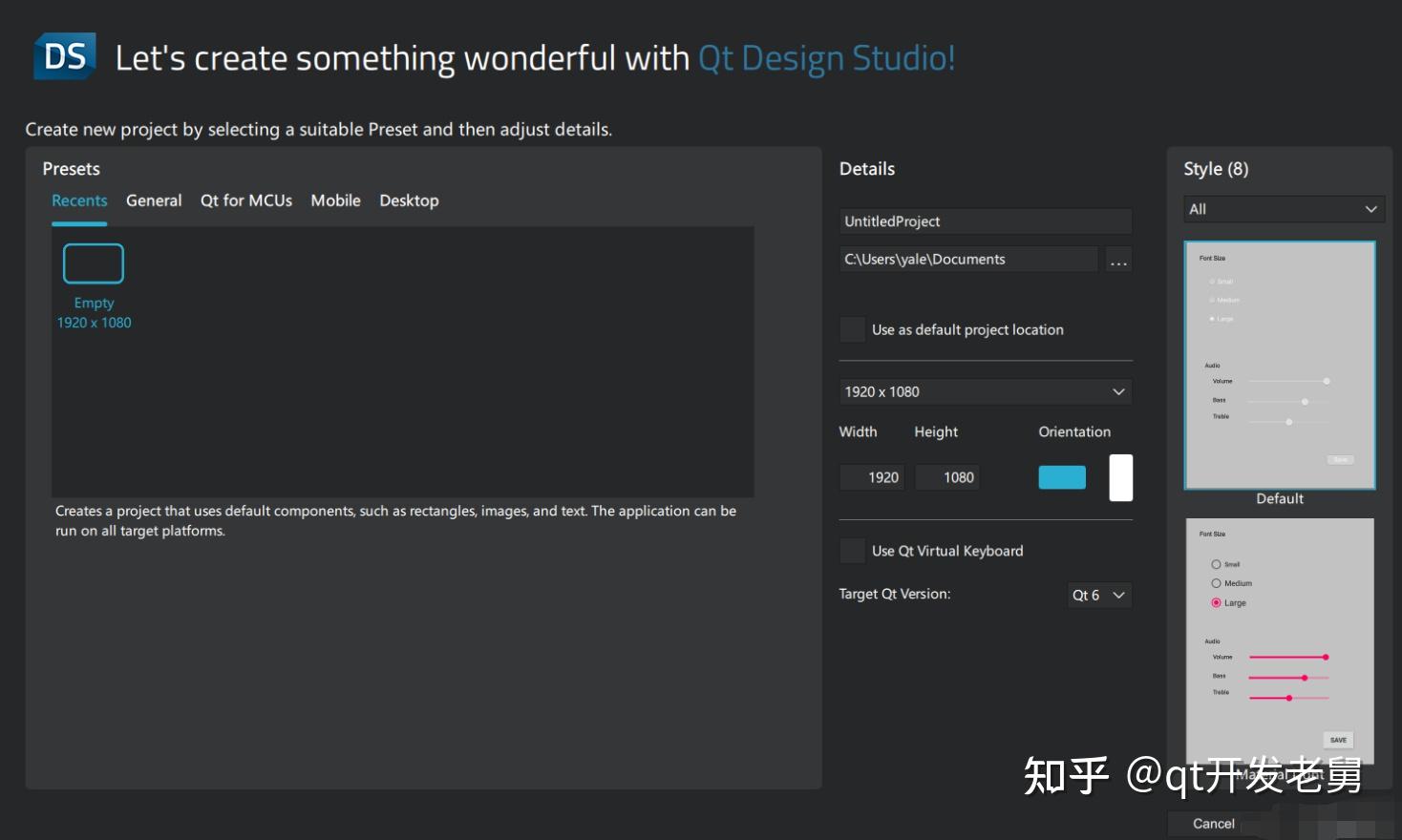Open the Qt for MCUs tab
Image resolution: width=1402 pixels, height=840 pixels.
[246, 200]
